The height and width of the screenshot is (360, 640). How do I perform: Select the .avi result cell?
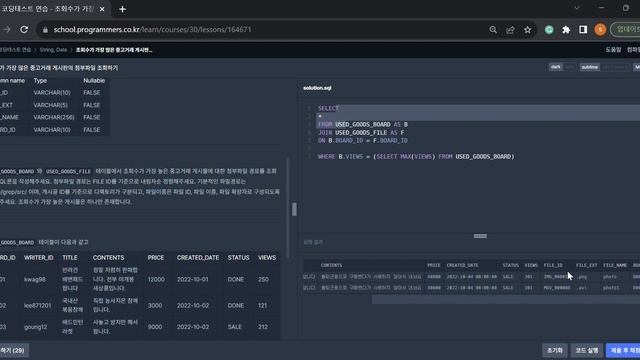point(582,287)
